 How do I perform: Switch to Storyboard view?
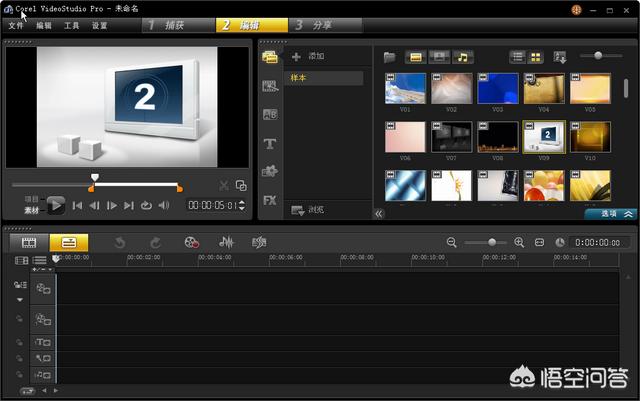pos(29,242)
